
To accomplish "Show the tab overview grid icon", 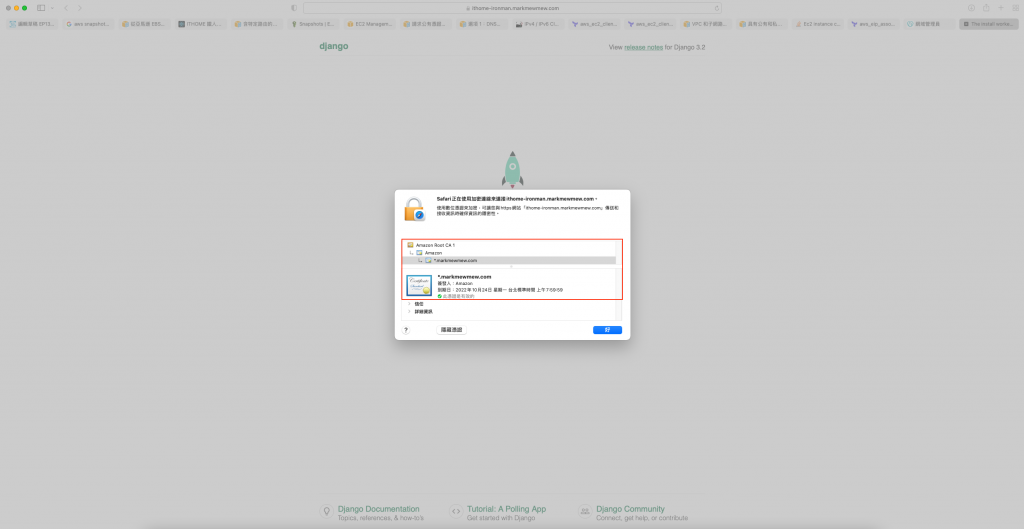I will [x=1015, y=8].
